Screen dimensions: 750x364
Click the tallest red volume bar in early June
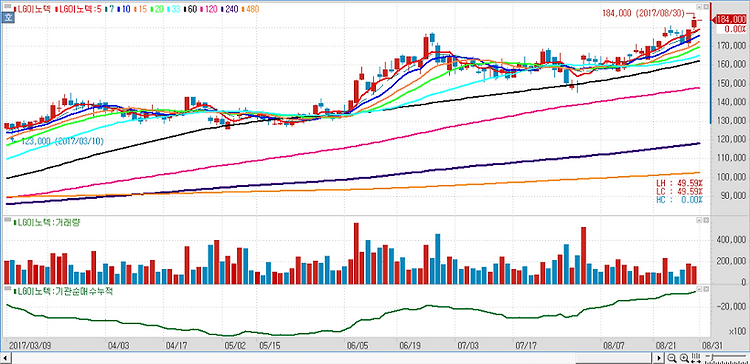(356, 254)
